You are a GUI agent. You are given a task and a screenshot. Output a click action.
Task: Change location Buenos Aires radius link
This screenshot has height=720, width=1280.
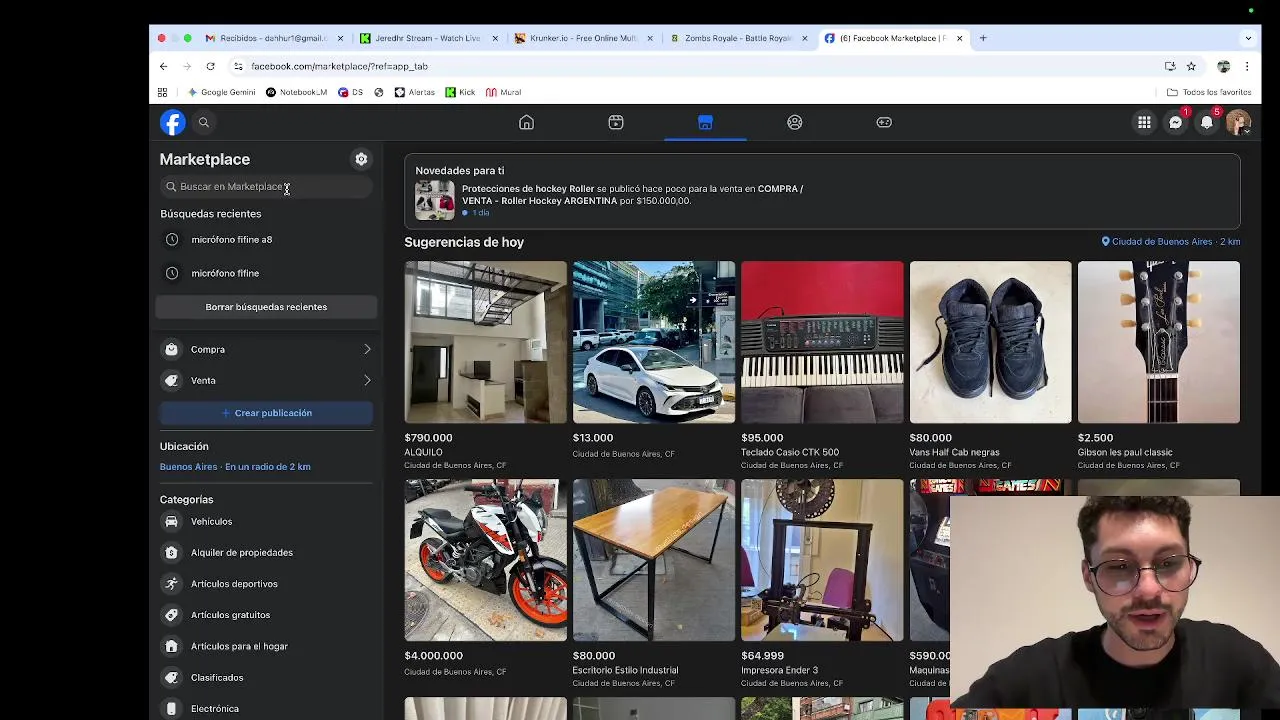235,467
